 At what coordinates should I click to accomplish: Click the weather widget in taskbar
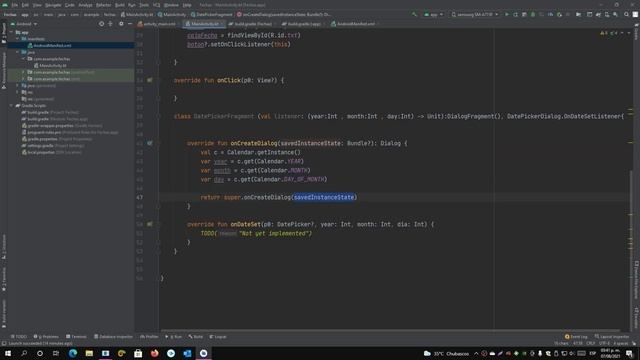[x=447, y=353]
